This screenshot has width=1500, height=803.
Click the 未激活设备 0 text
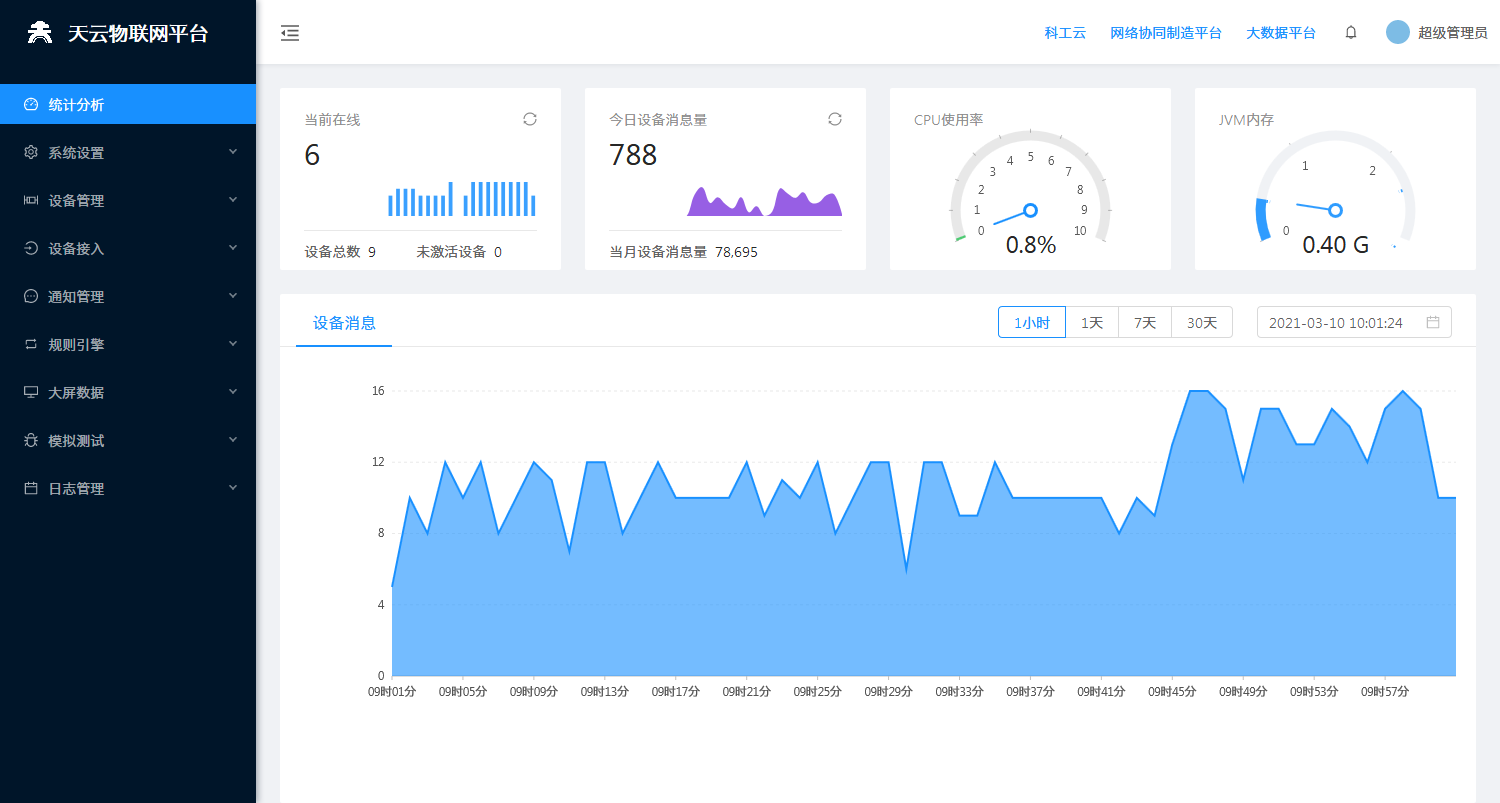point(459,252)
